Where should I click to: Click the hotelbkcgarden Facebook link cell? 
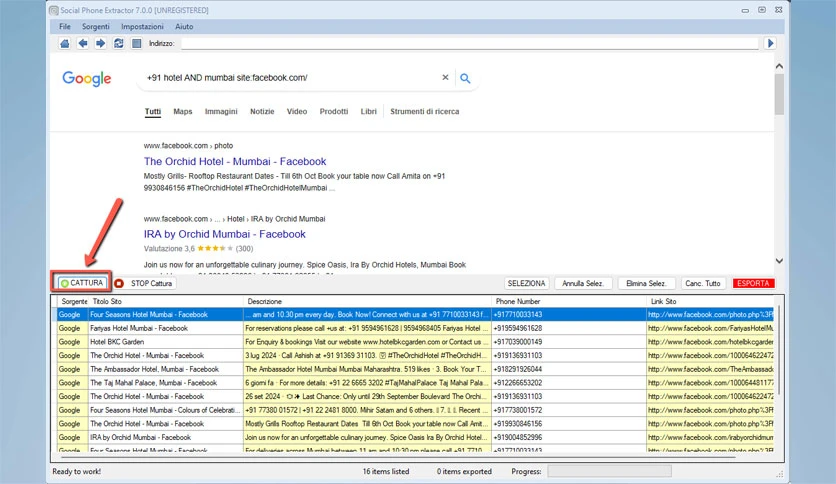pos(710,342)
